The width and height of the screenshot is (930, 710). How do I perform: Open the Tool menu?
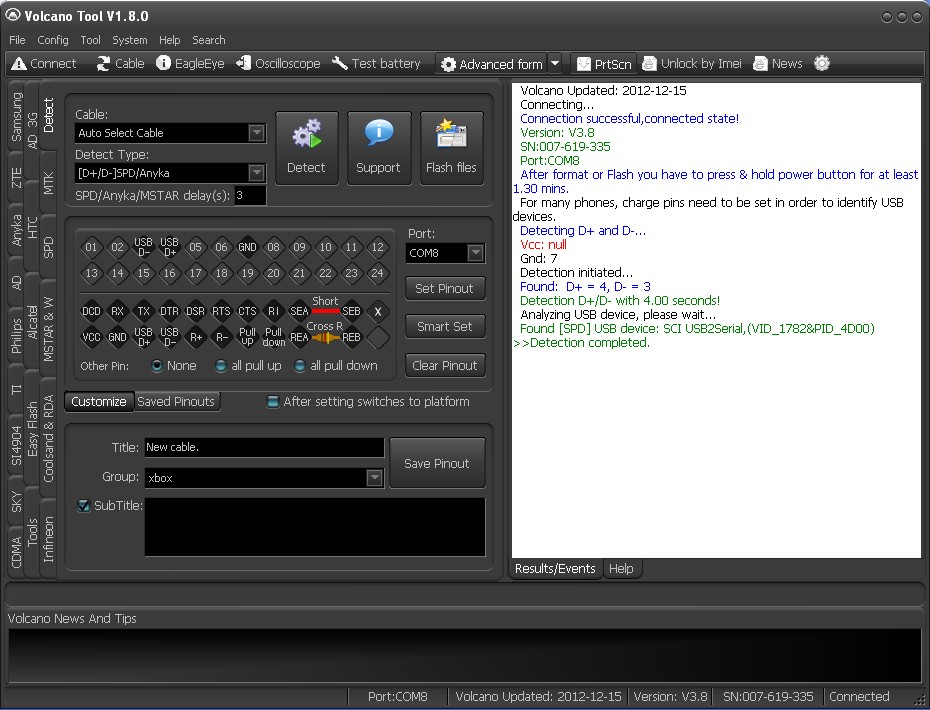pyautogui.click(x=90, y=40)
